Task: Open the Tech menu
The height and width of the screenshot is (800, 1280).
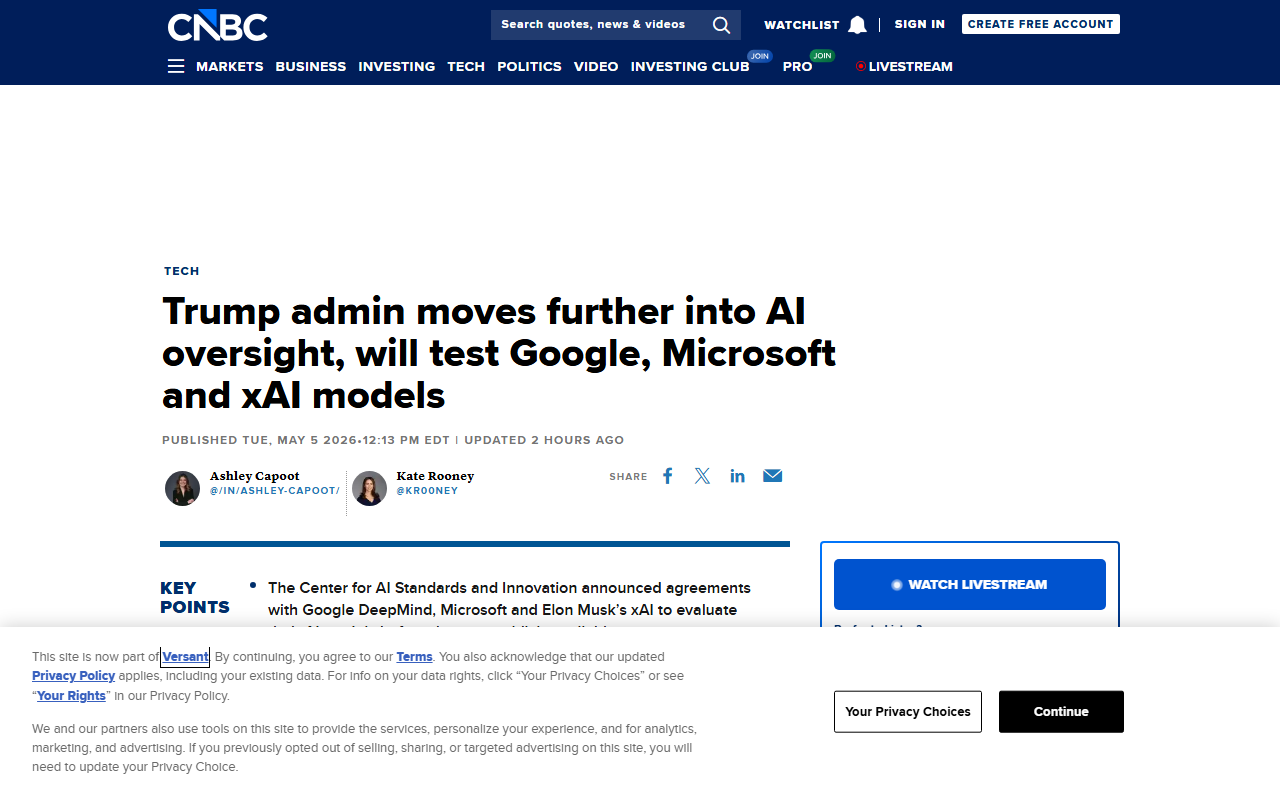Action: point(466,66)
